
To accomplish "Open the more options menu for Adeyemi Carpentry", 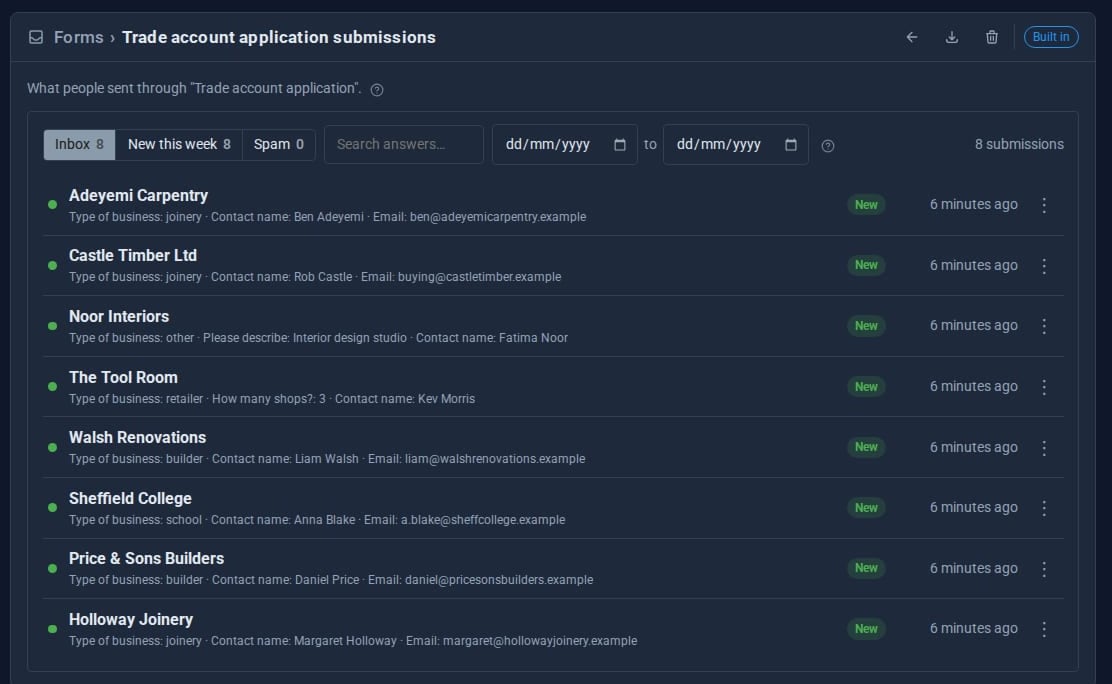I will pos(1044,205).
